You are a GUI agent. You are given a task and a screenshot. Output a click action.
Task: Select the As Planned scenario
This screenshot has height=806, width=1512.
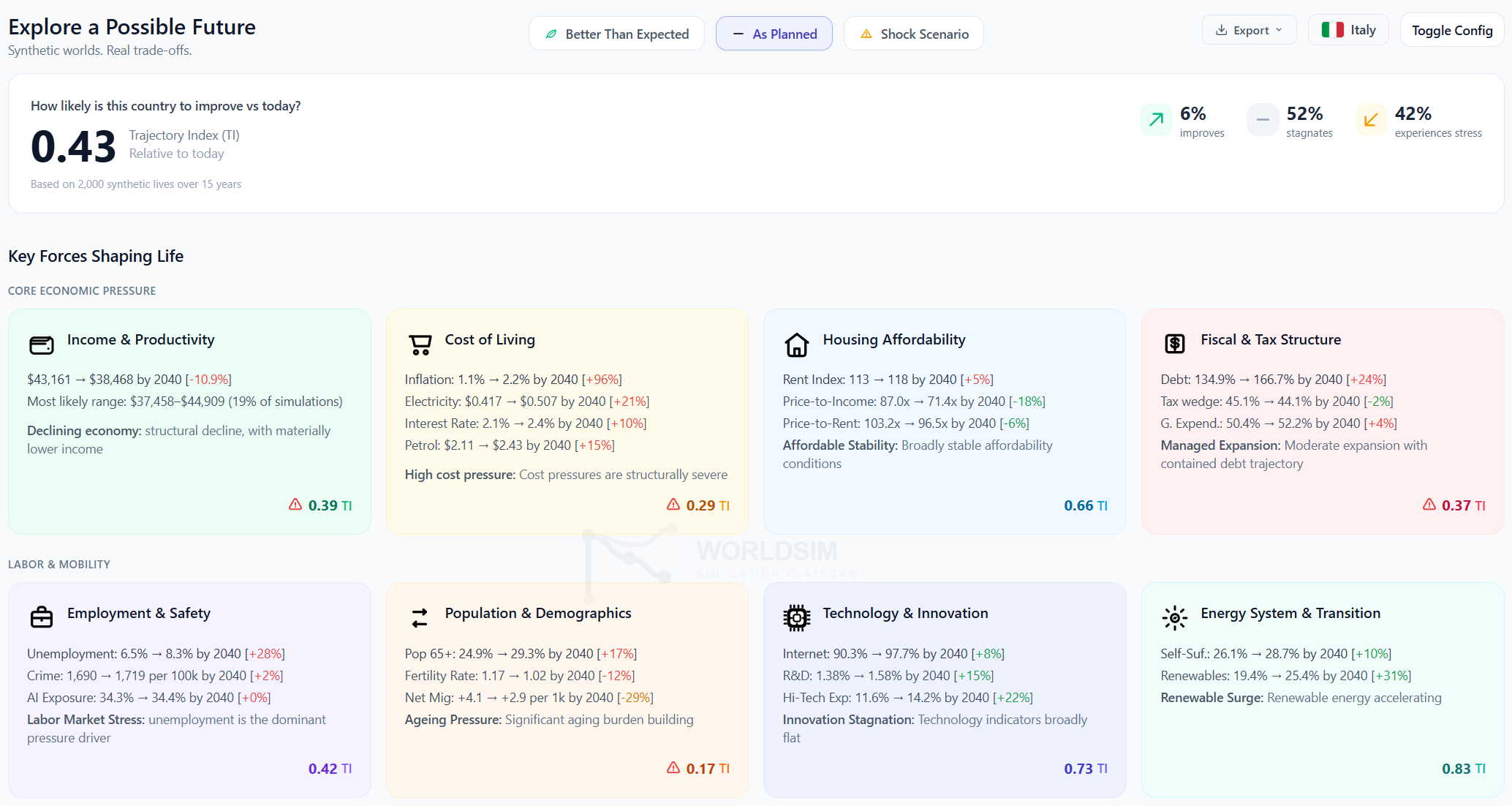point(774,34)
